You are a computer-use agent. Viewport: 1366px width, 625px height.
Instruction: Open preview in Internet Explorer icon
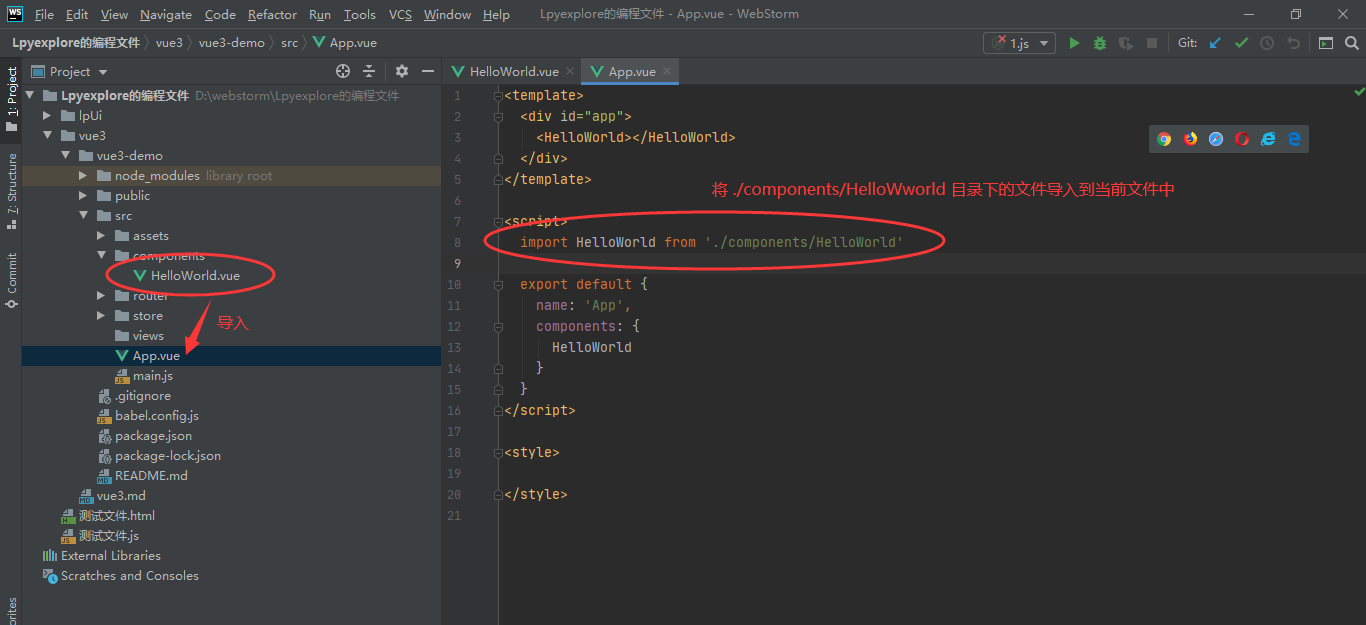(x=1268, y=139)
